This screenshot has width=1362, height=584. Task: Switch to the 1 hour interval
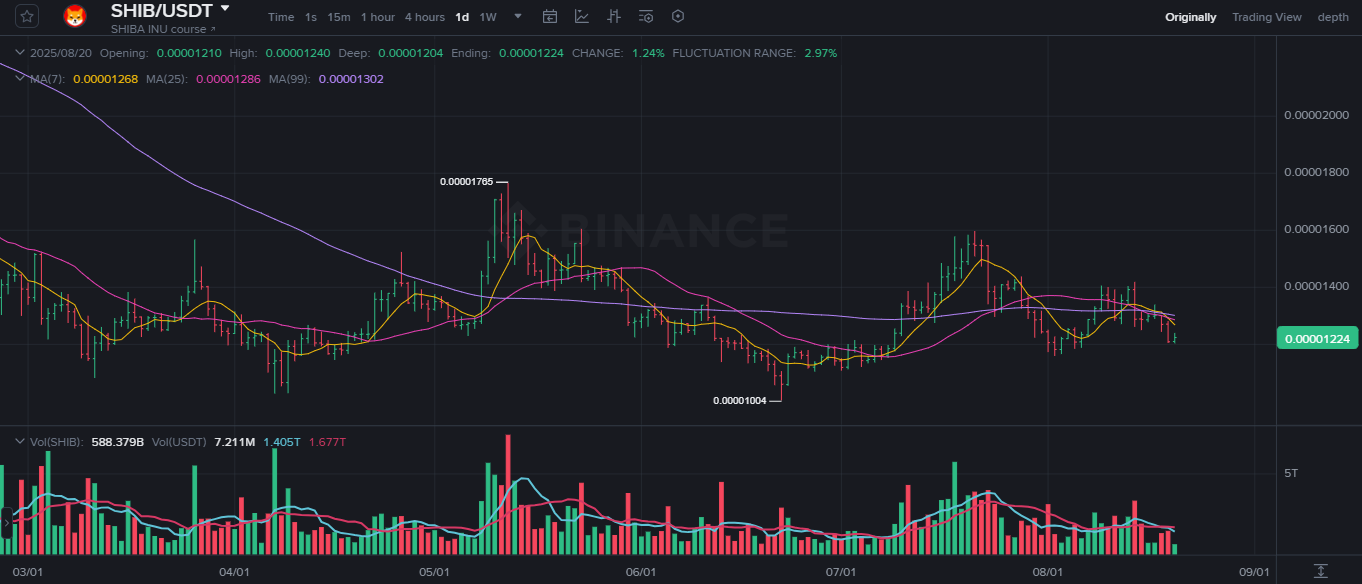tap(378, 17)
